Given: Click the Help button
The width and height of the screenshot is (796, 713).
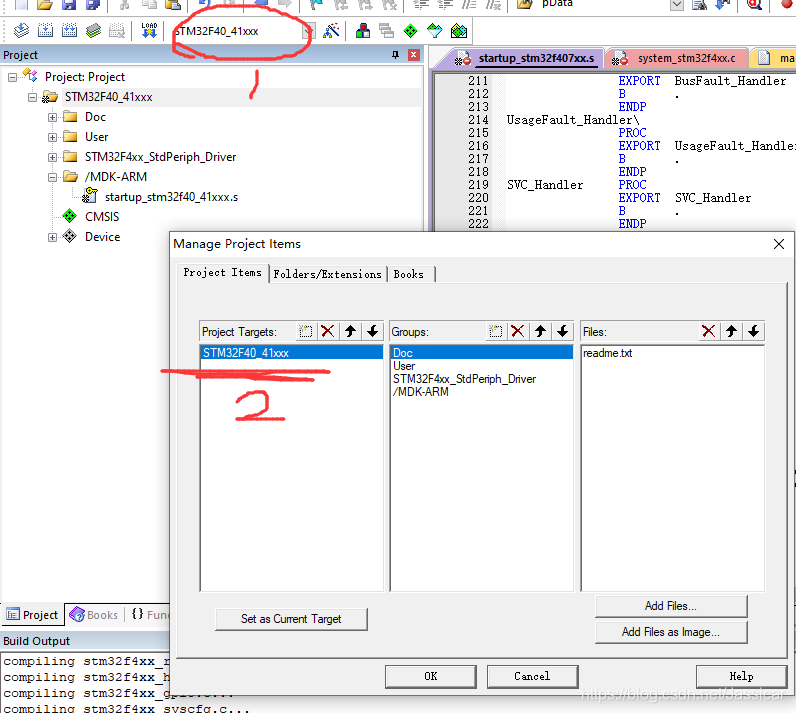Looking at the screenshot, I should (741, 676).
